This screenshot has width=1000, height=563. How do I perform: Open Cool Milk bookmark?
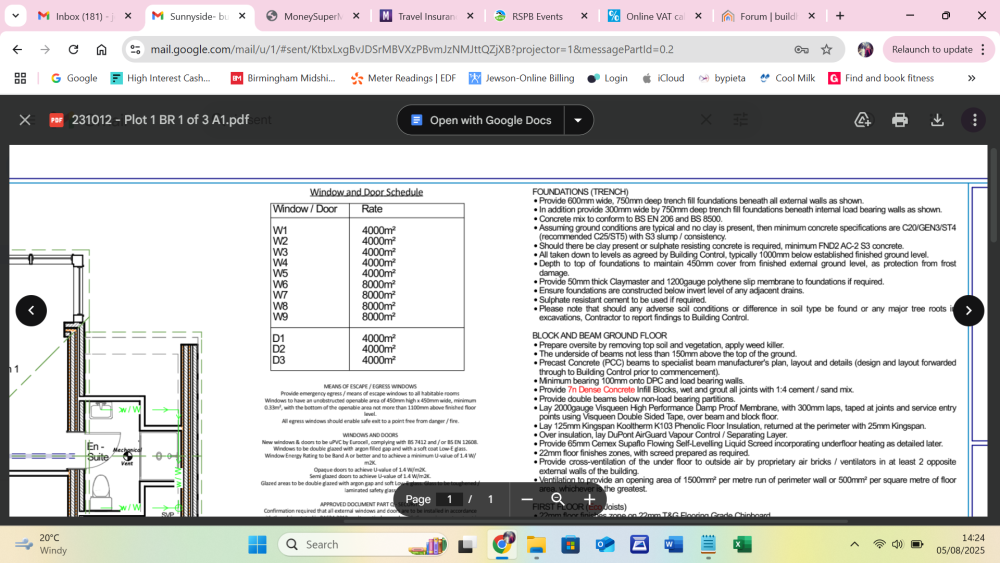(x=787, y=78)
